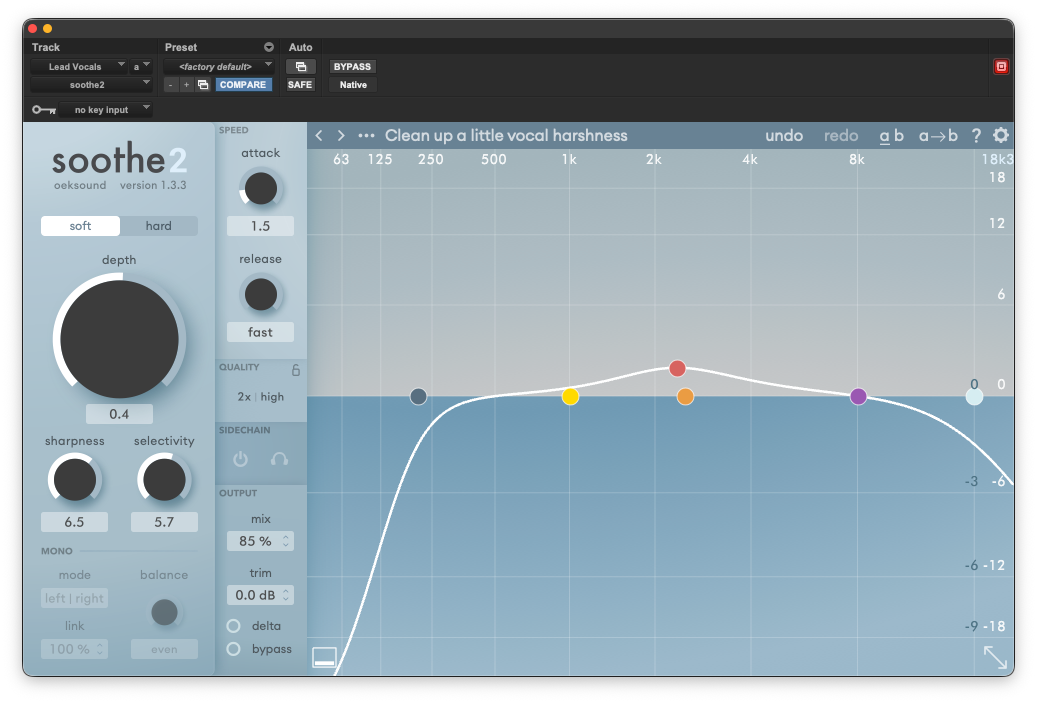Screen dimensions: 1037x703
Task: Open plugin settings with the gear icon
Action: 1000,135
